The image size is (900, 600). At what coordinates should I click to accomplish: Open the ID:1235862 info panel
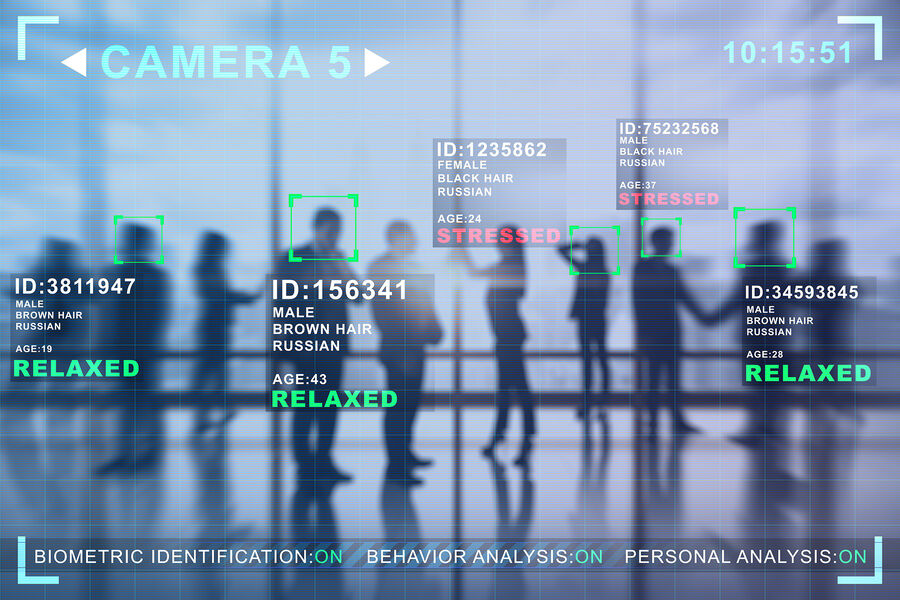[x=499, y=192]
